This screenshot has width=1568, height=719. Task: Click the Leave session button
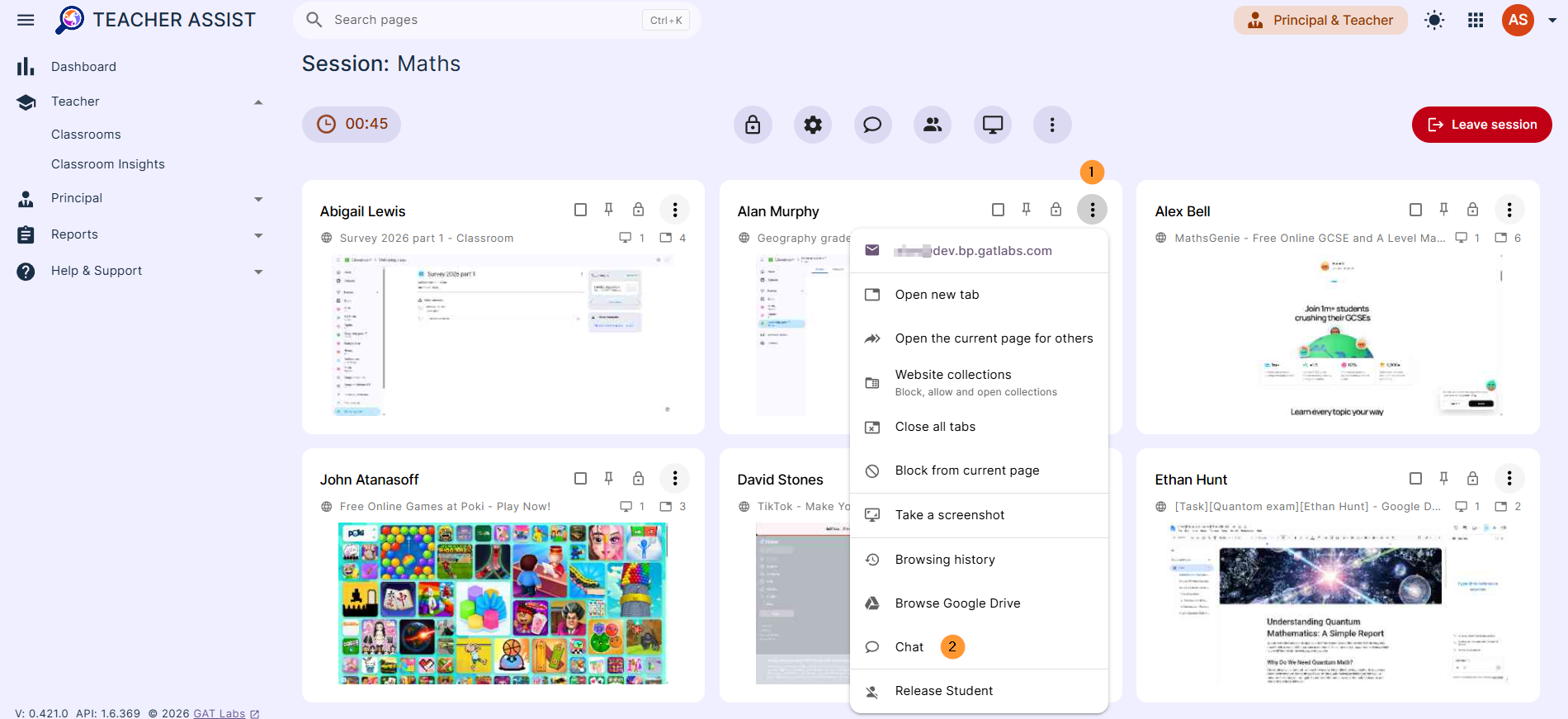pos(1481,125)
